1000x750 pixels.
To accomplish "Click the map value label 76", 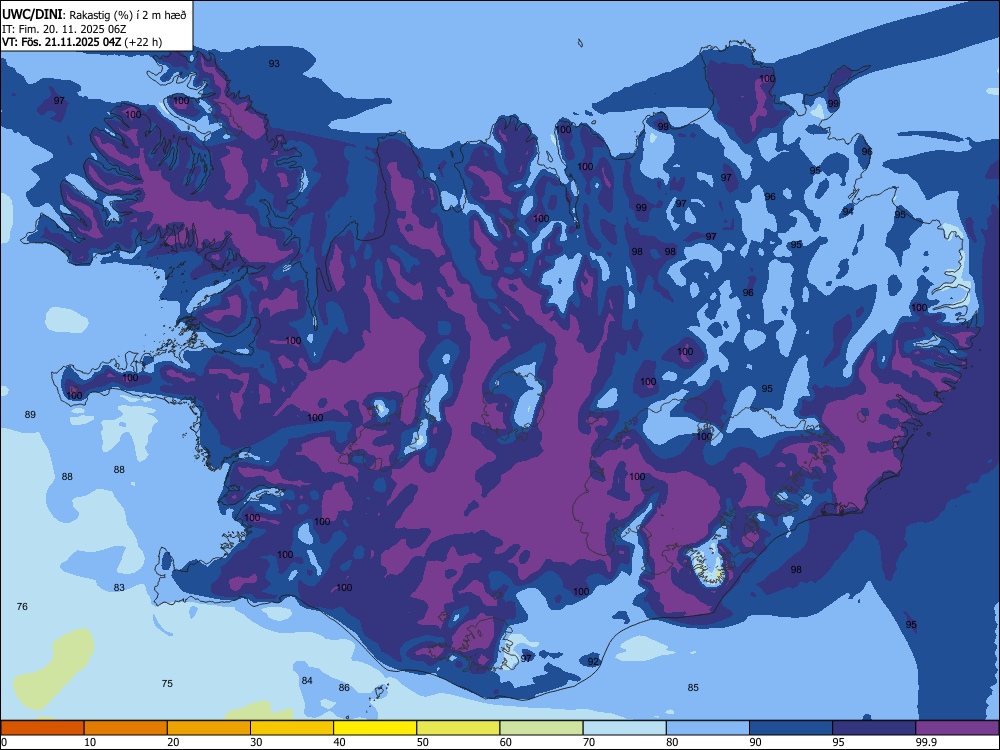I will point(22,607).
